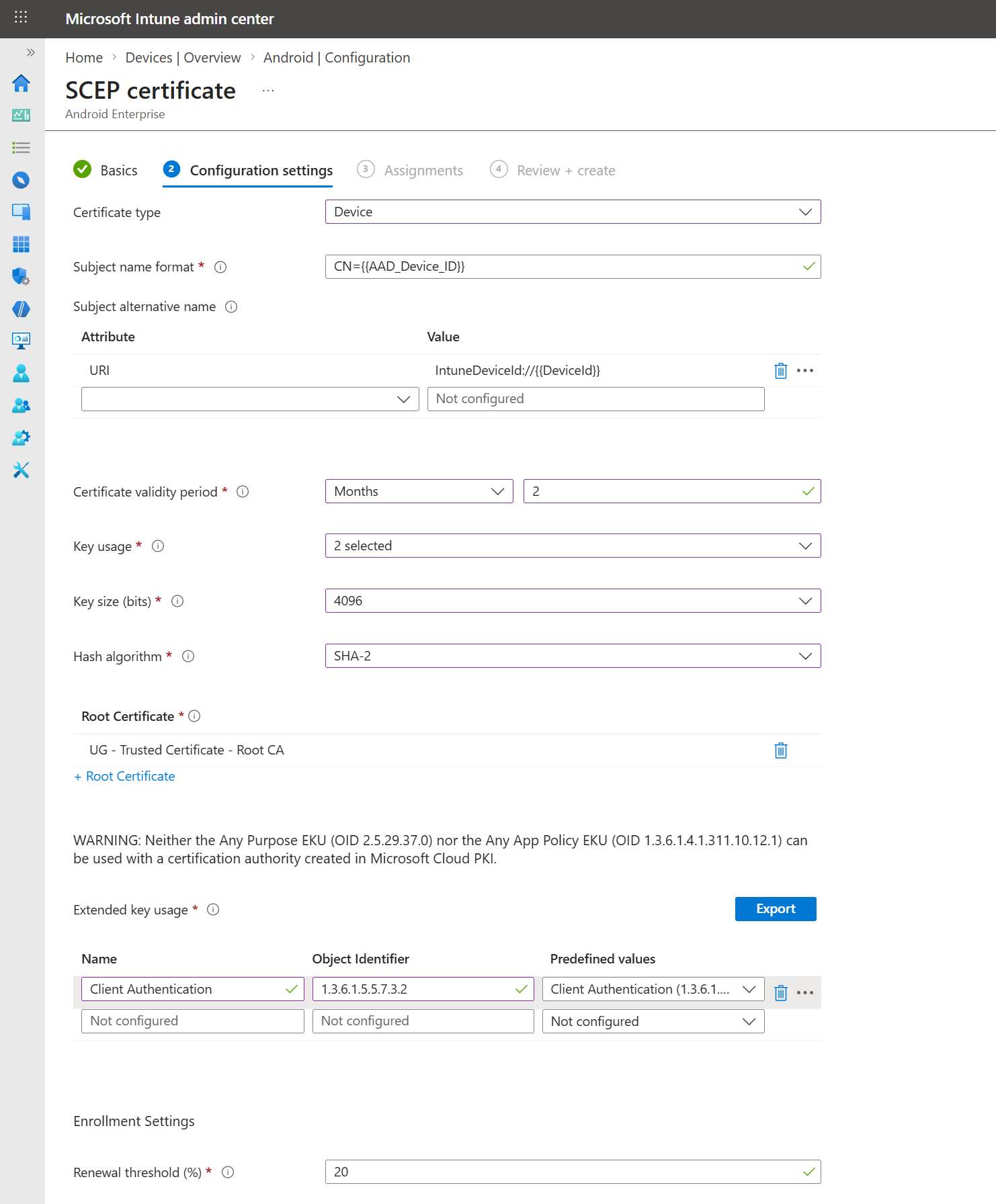Go to the Review + create tab
Screen dimensions: 996x1204
[x=552, y=170]
